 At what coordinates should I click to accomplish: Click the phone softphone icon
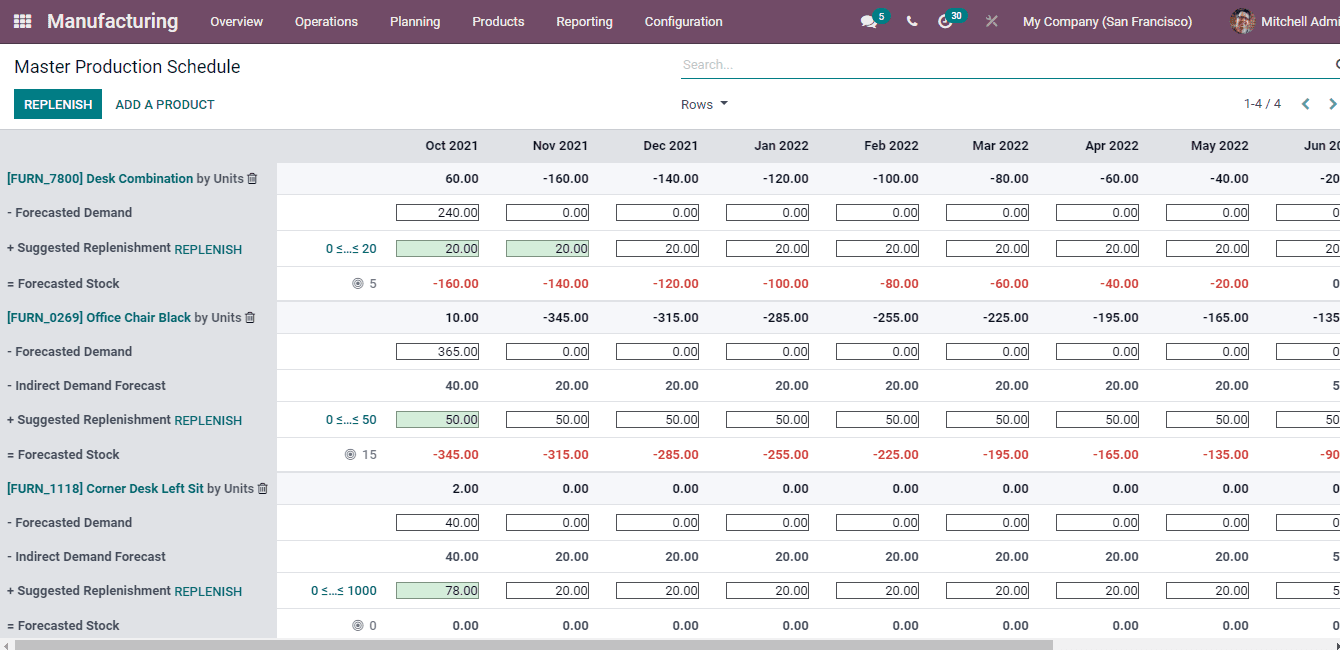(911, 21)
